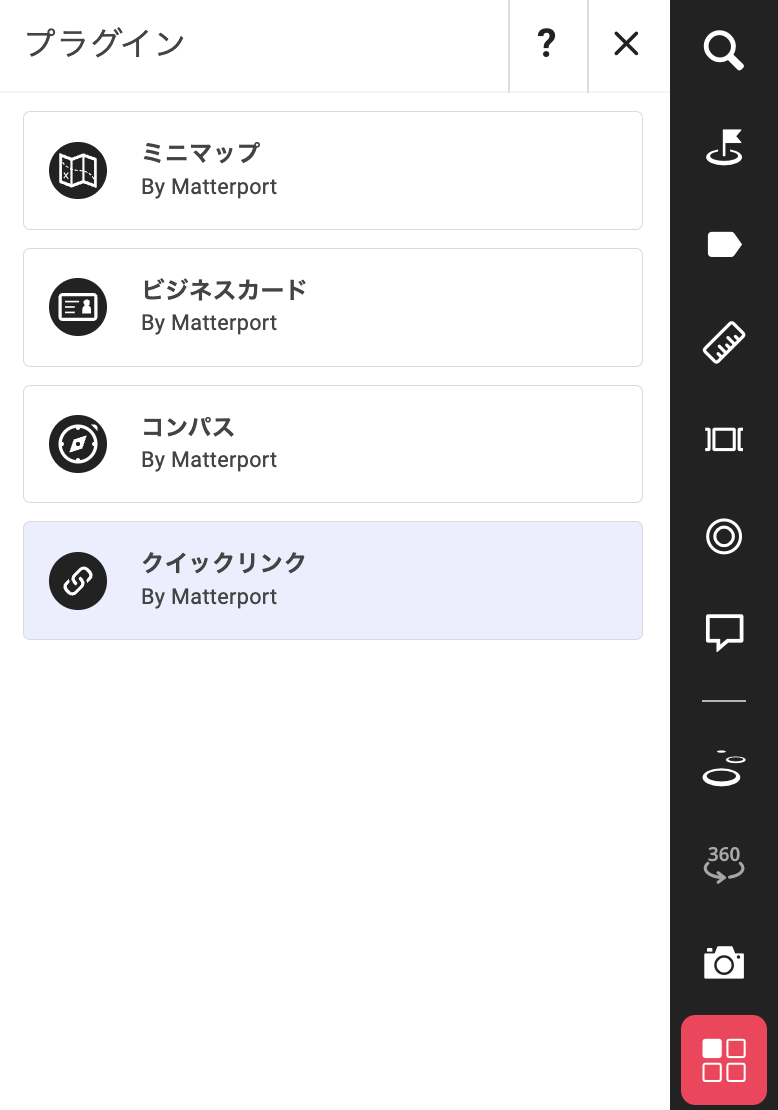Open the Tags tool
Viewport: 778px width, 1110px height.
723,245
